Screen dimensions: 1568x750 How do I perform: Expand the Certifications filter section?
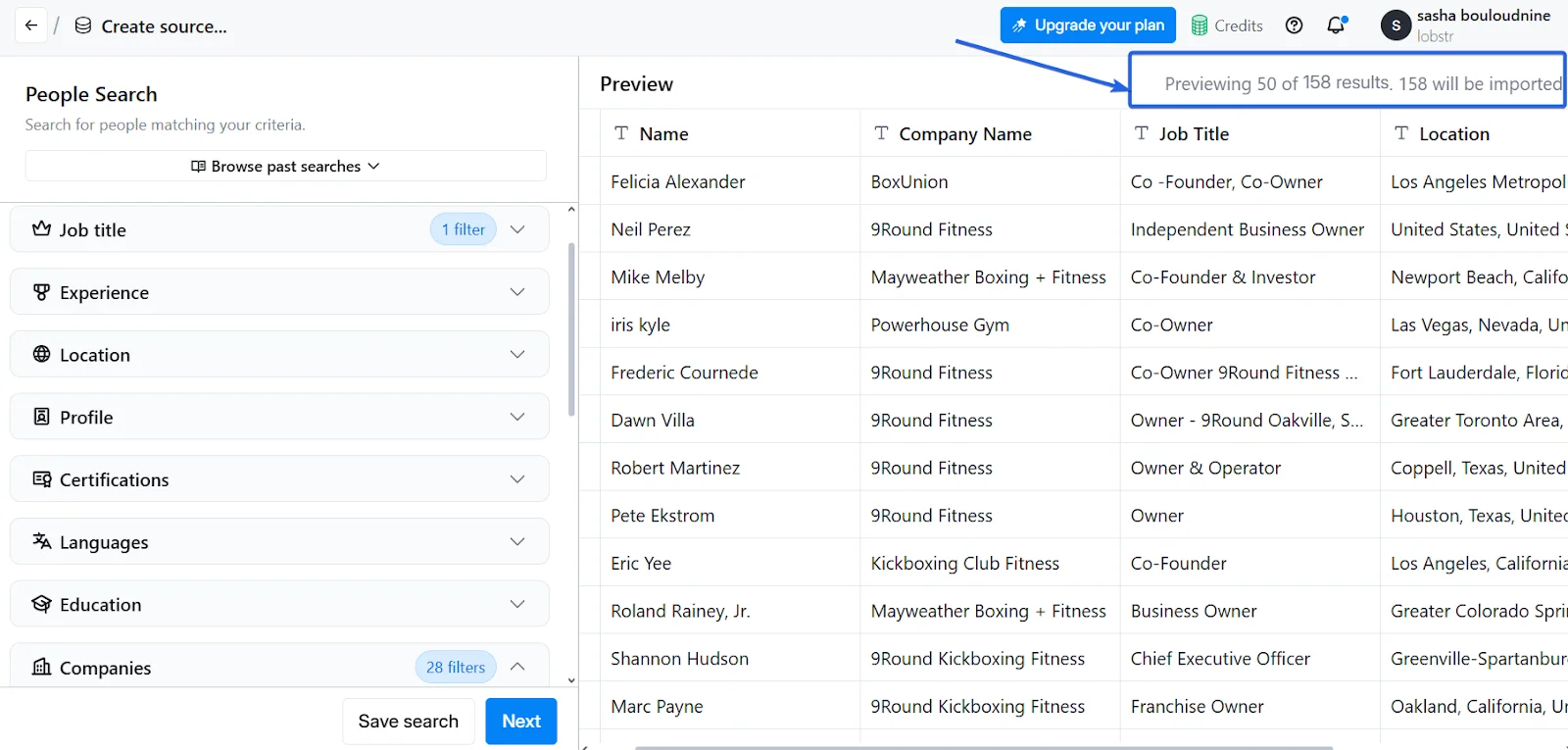(517, 479)
